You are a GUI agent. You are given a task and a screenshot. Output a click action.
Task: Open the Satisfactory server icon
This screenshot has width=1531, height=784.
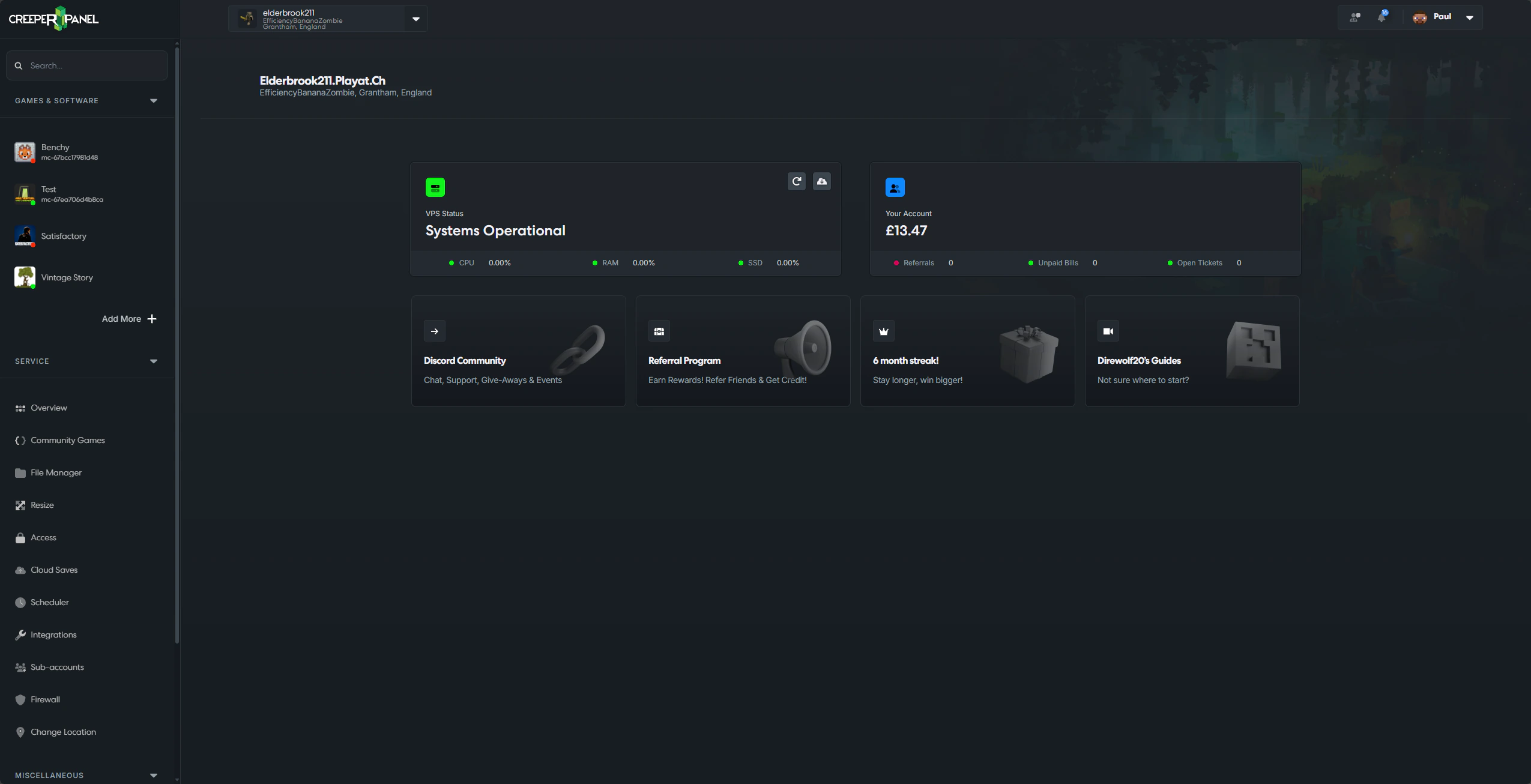pyautogui.click(x=25, y=236)
